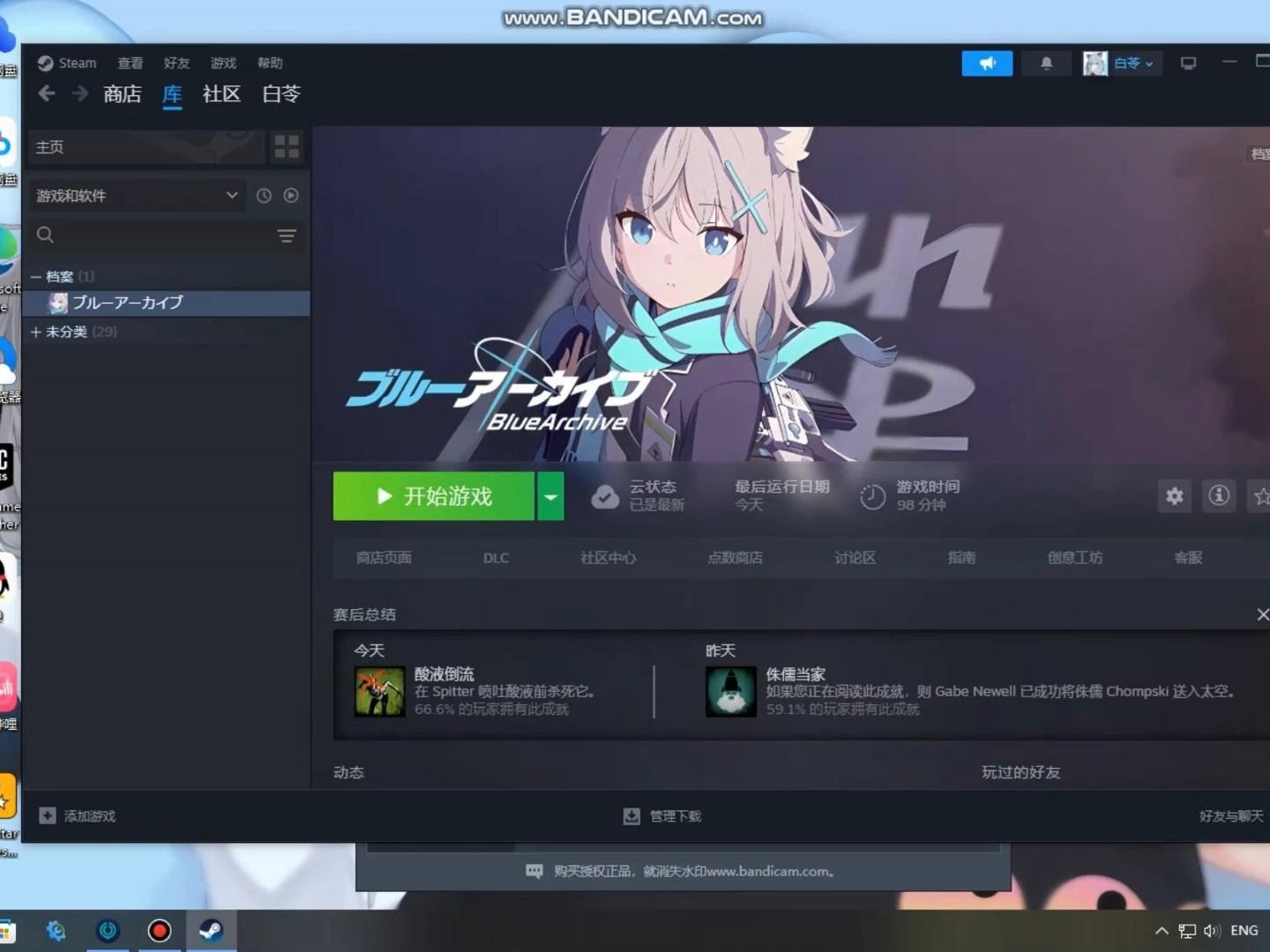Click the Steam icon in the taskbar
Viewport: 1270px width, 952px height.
point(211,931)
